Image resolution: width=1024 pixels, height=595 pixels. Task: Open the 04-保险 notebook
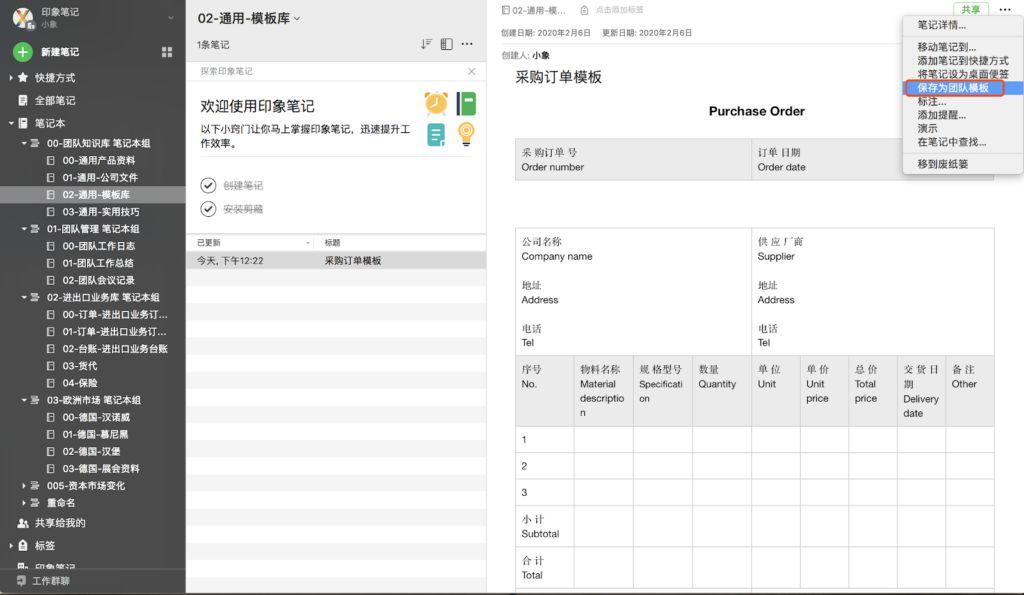tap(80, 383)
